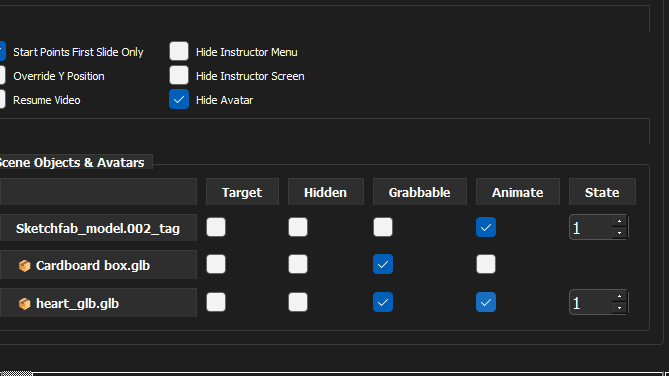Click the Override Y Position label
Image resolution: width=669 pixels, height=376 pixels.
pos(59,76)
